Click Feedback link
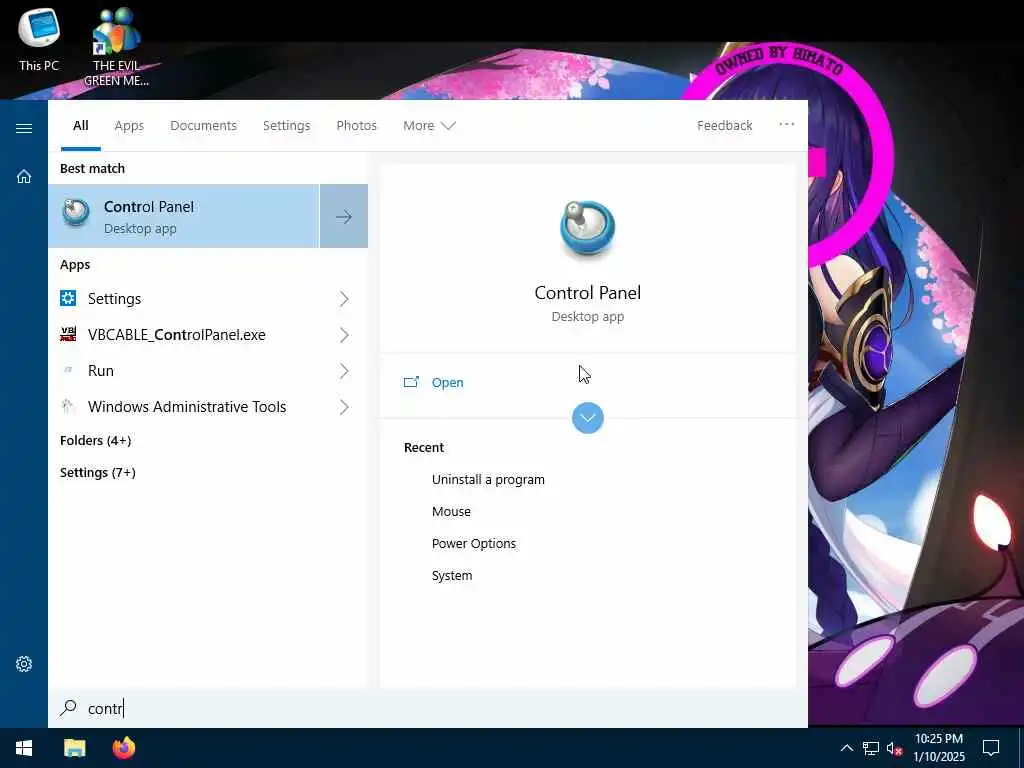Viewport: 1024px width, 768px height. coord(724,125)
